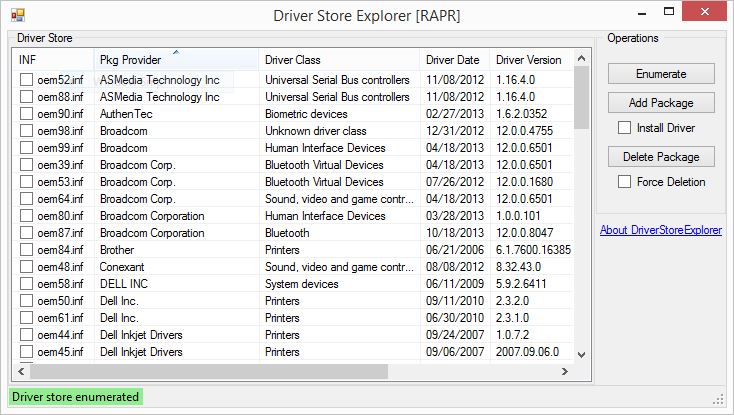
Task: Click the 10/18/2013 driver date cell
Action: point(455,233)
